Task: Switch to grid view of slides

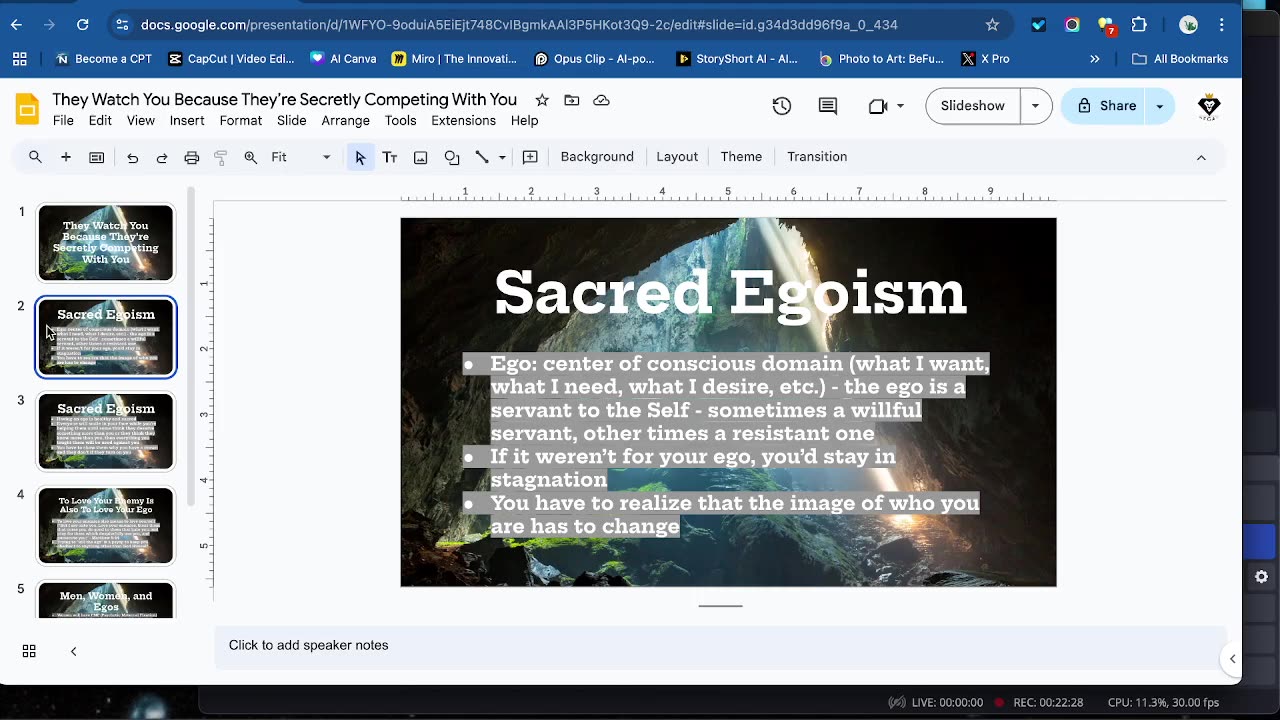Action: pos(29,651)
